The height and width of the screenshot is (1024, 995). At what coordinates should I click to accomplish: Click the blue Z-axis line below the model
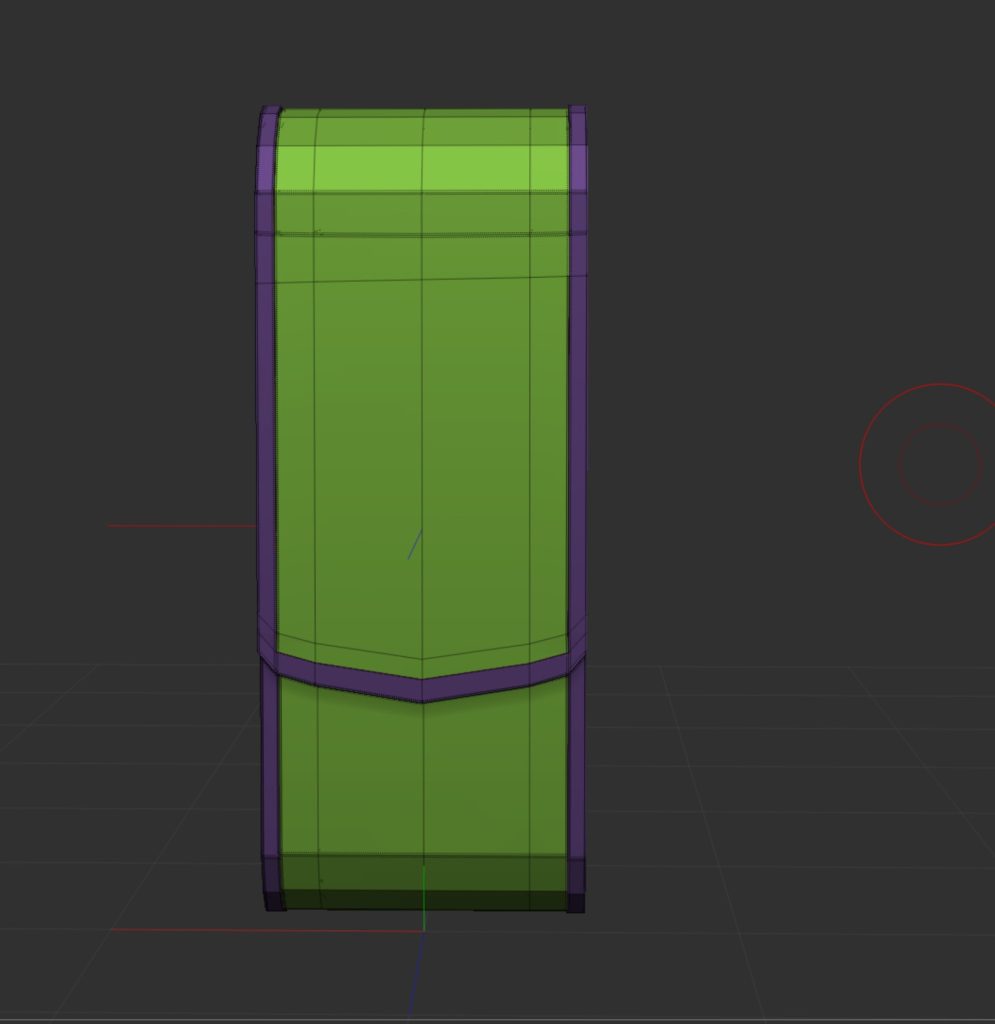click(x=416, y=975)
